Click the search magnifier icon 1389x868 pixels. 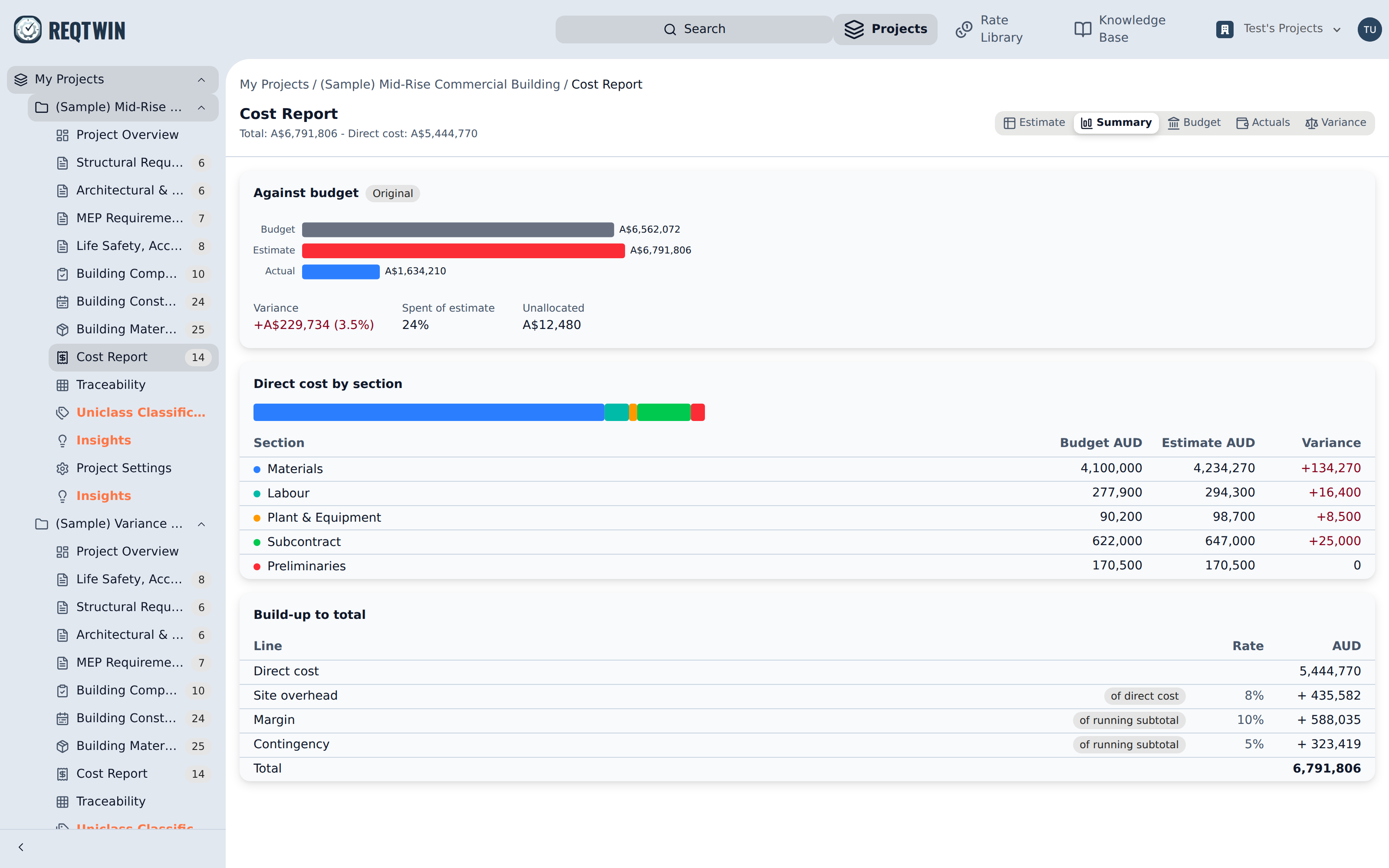(670, 29)
